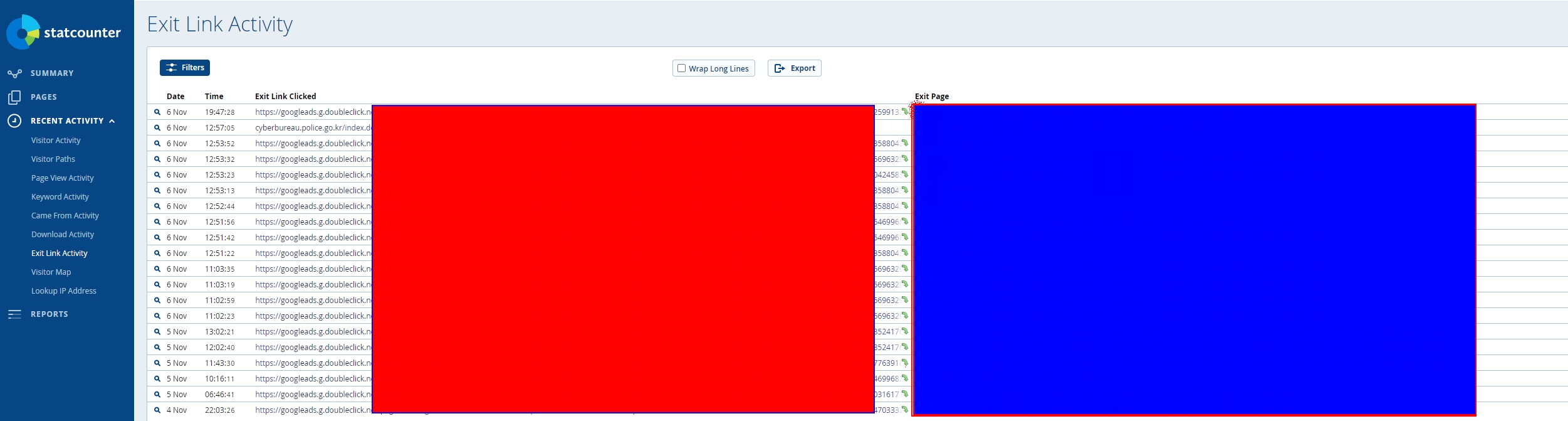1568x421 pixels.
Task: Open Download Activity
Action: click(63, 235)
